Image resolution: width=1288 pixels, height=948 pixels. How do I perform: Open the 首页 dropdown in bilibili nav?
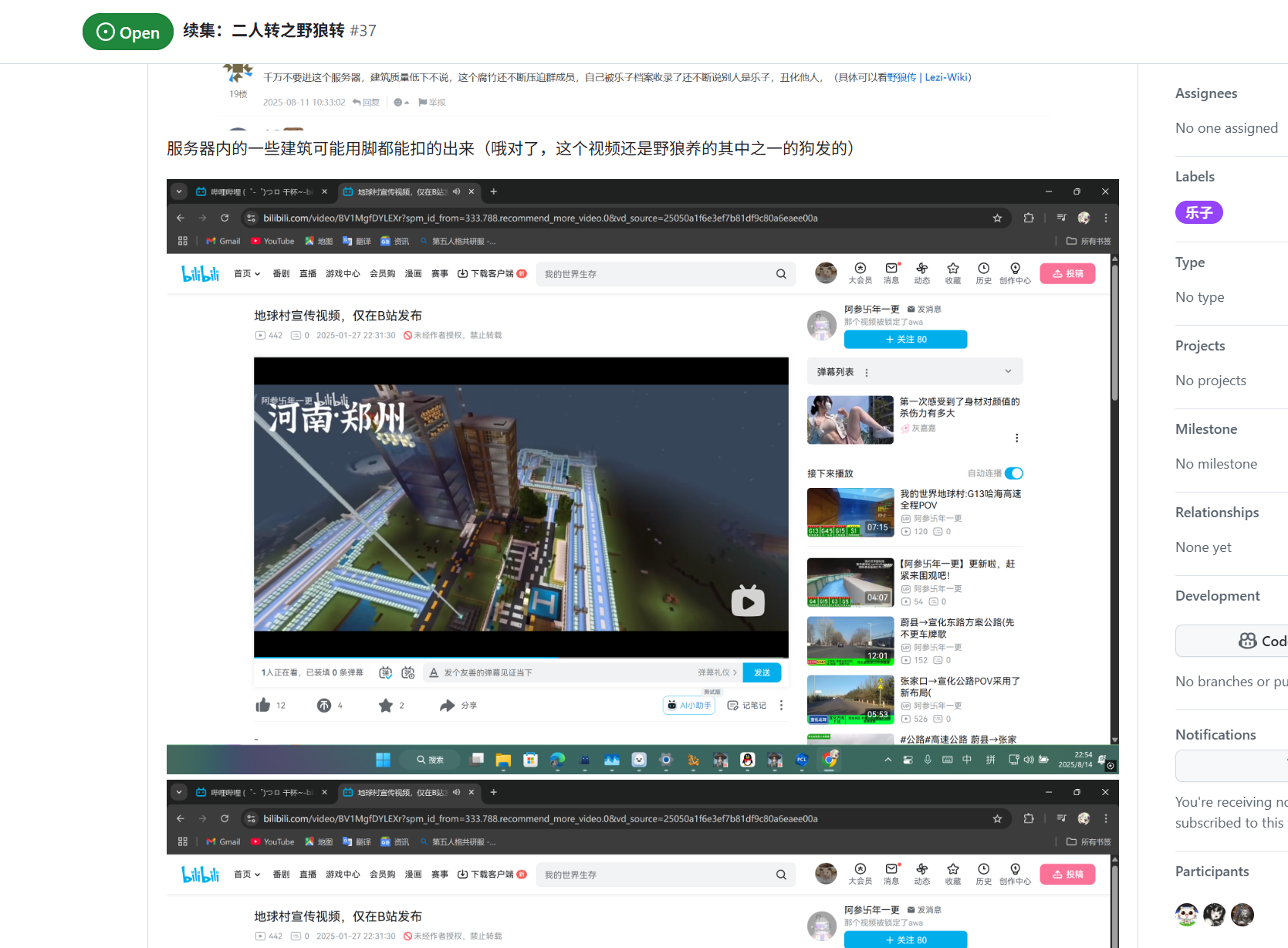pos(247,274)
